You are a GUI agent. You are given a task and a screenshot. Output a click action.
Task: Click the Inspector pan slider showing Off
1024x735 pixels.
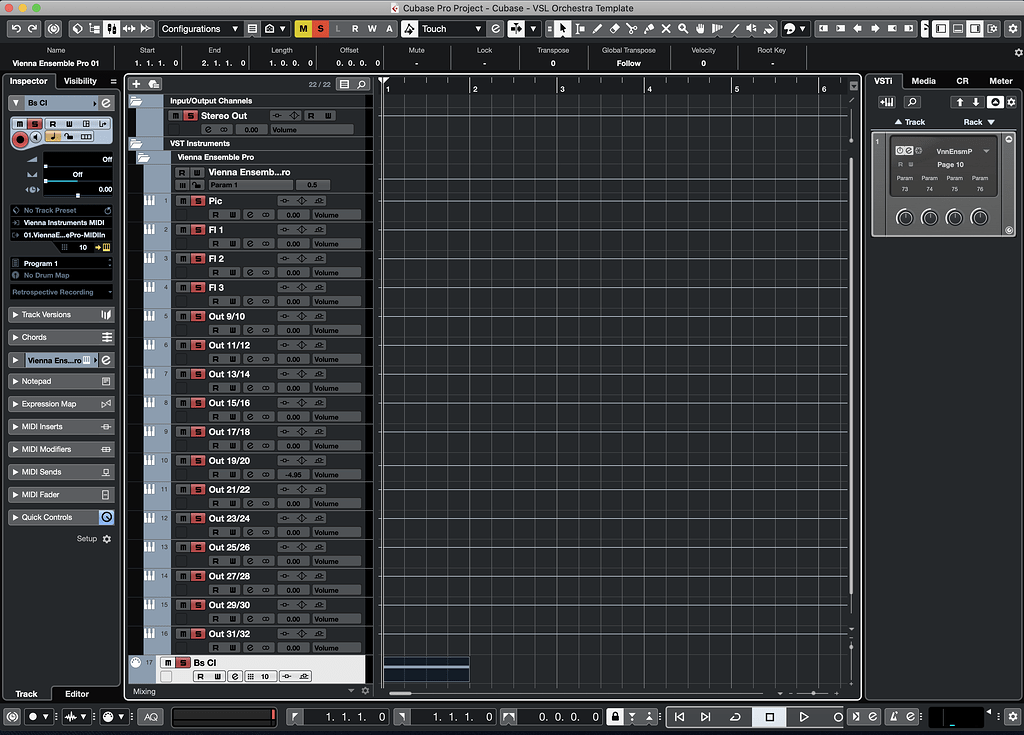(78, 174)
